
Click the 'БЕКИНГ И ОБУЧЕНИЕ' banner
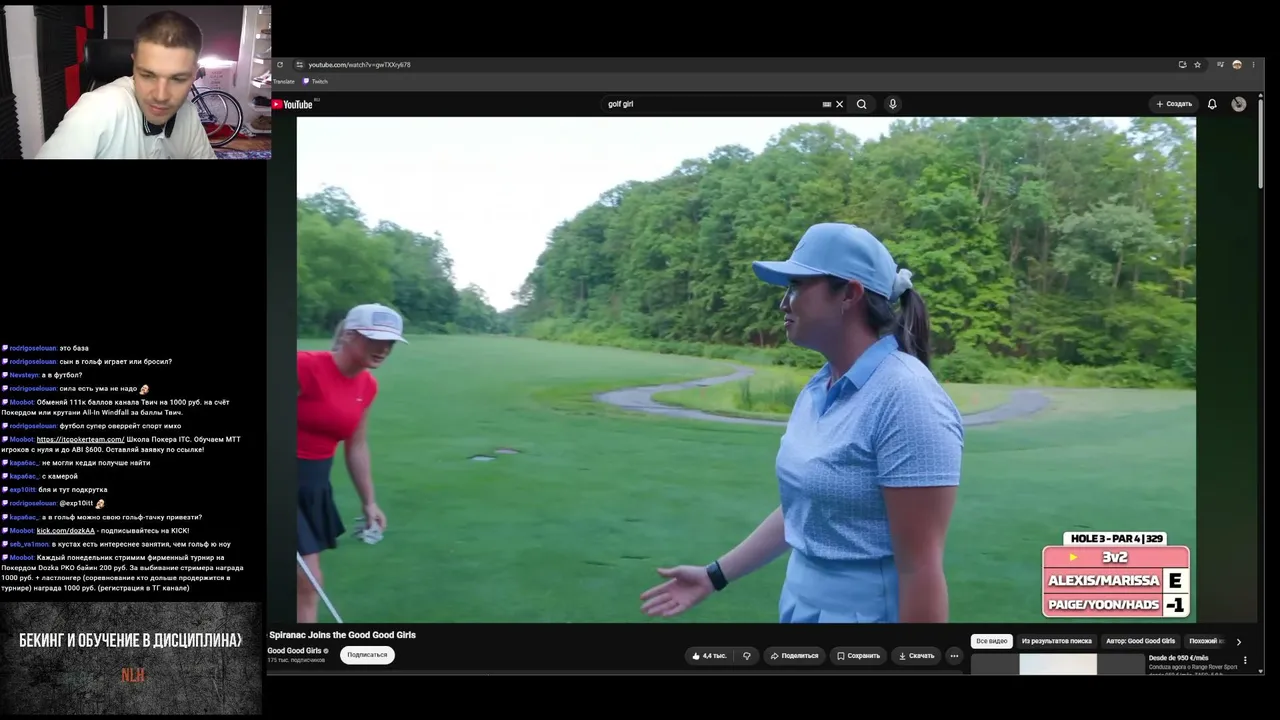[131, 658]
